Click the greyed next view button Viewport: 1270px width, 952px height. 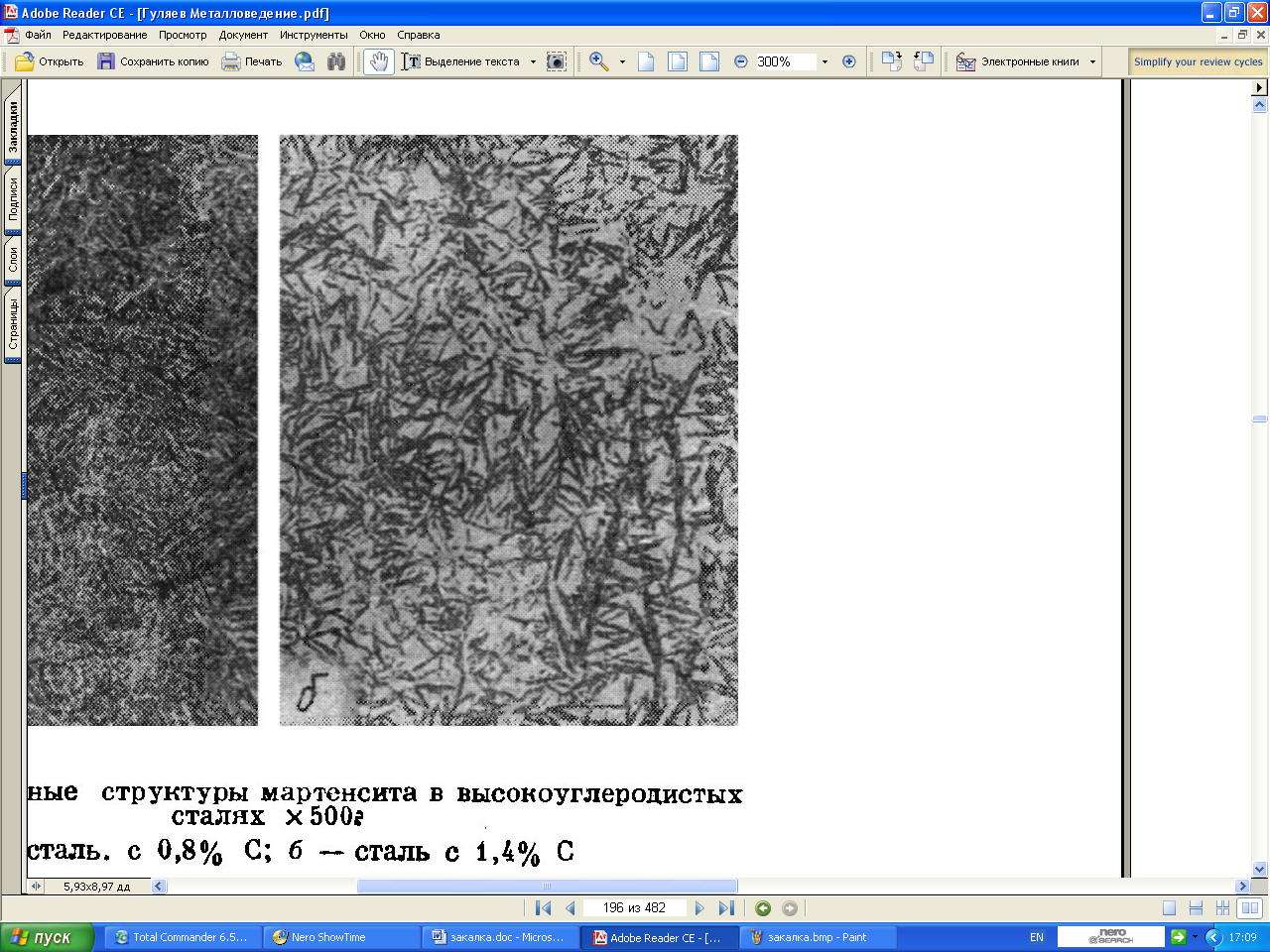tap(790, 907)
